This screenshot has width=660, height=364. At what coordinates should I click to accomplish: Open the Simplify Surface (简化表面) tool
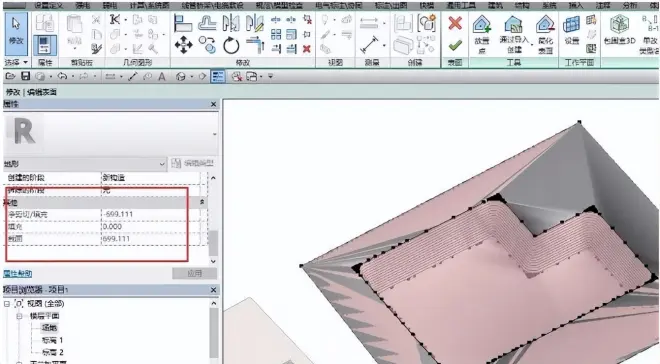(546, 34)
